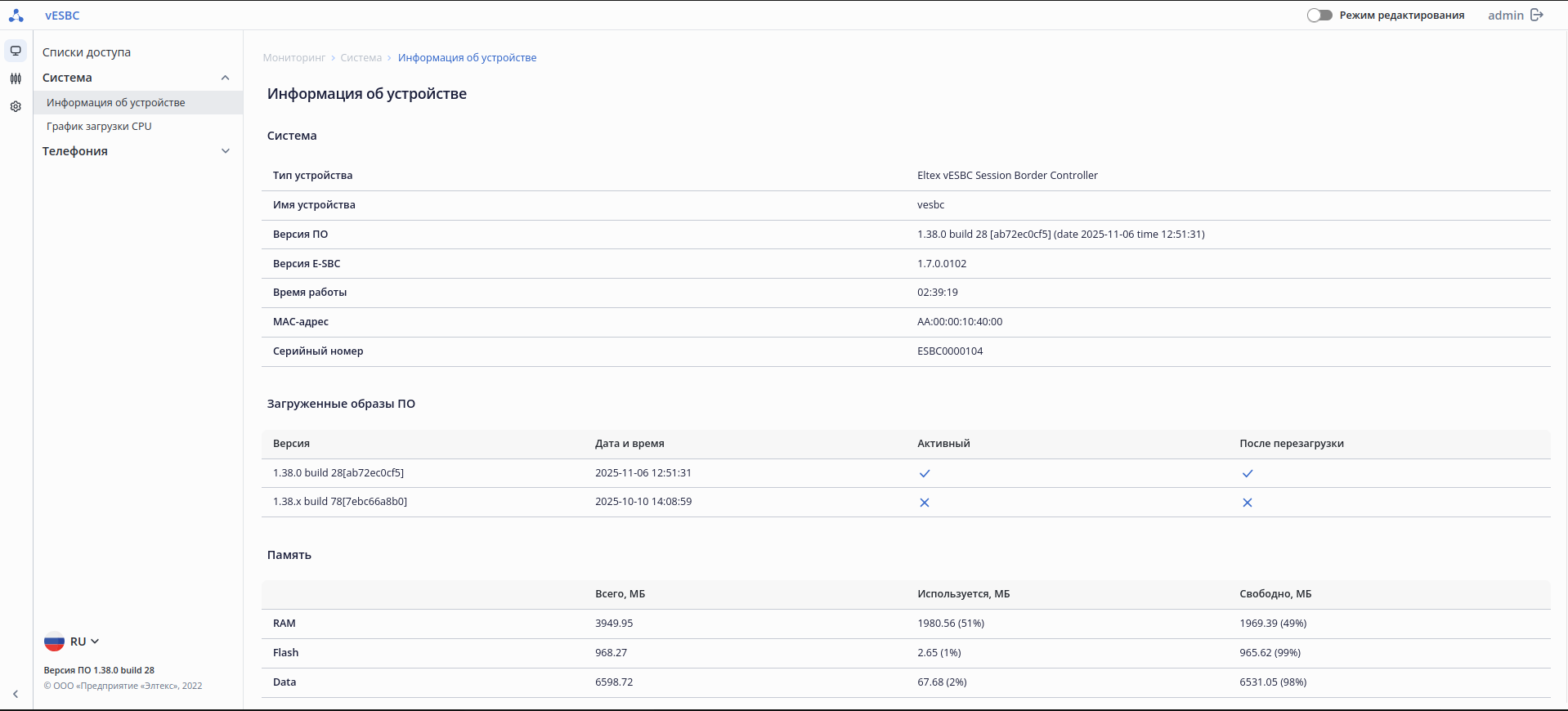Open the settings gear icon in sidebar
Image resolution: width=1568 pixels, height=711 pixels.
(x=16, y=106)
